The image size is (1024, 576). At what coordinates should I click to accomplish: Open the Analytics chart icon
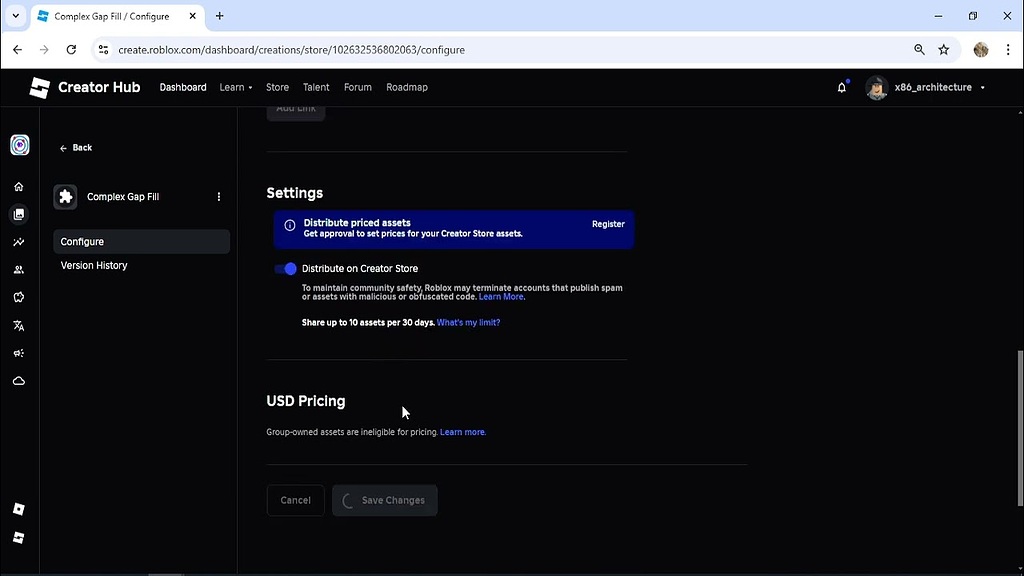(19, 241)
